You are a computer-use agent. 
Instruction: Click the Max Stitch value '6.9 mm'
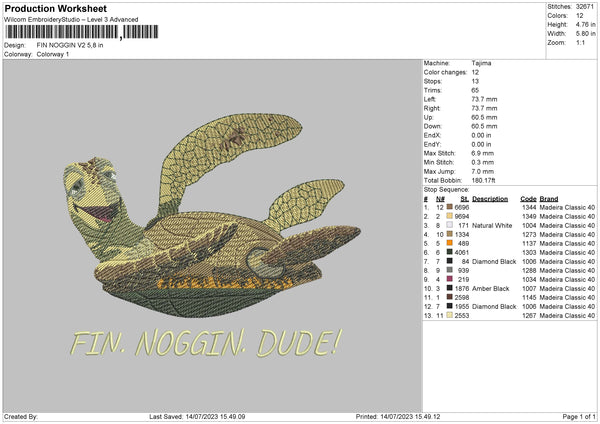click(482, 153)
